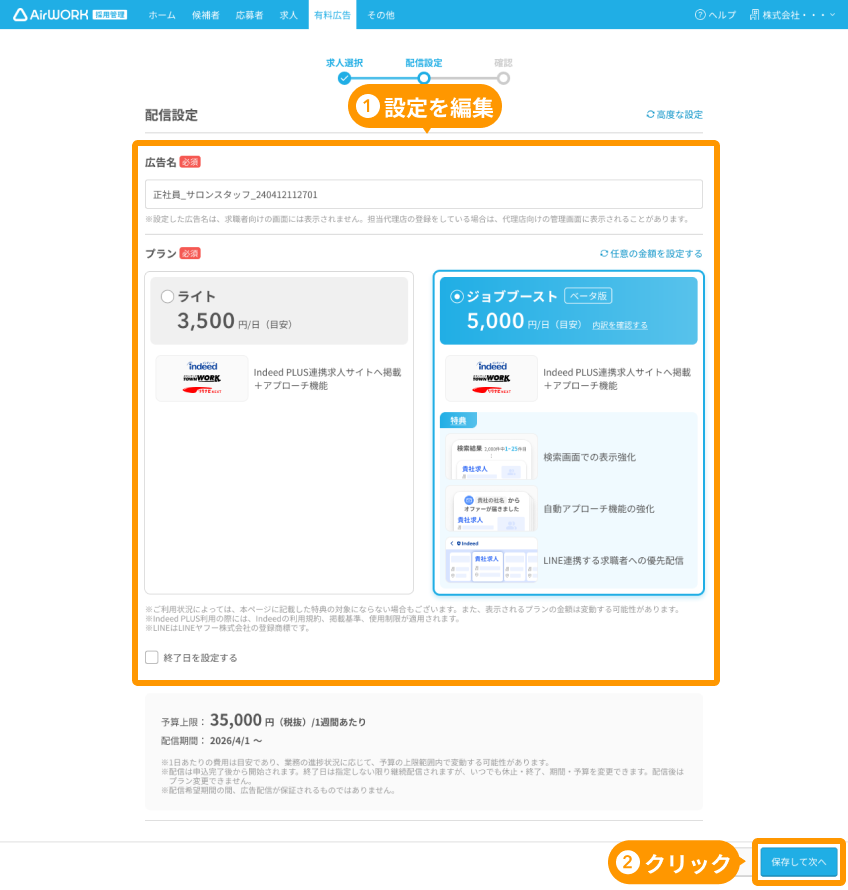Click the 配信設定 step circle
Viewport: 848px width, 890px height.
(423, 78)
